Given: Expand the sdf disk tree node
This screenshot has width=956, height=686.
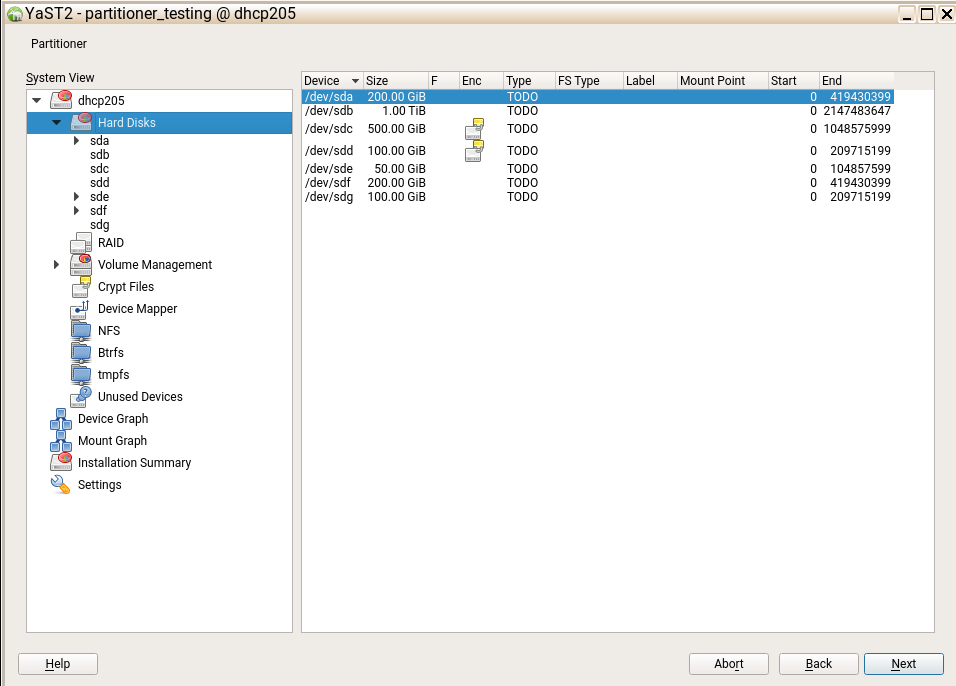Looking at the screenshot, I should pyautogui.click(x=76, y=211).
